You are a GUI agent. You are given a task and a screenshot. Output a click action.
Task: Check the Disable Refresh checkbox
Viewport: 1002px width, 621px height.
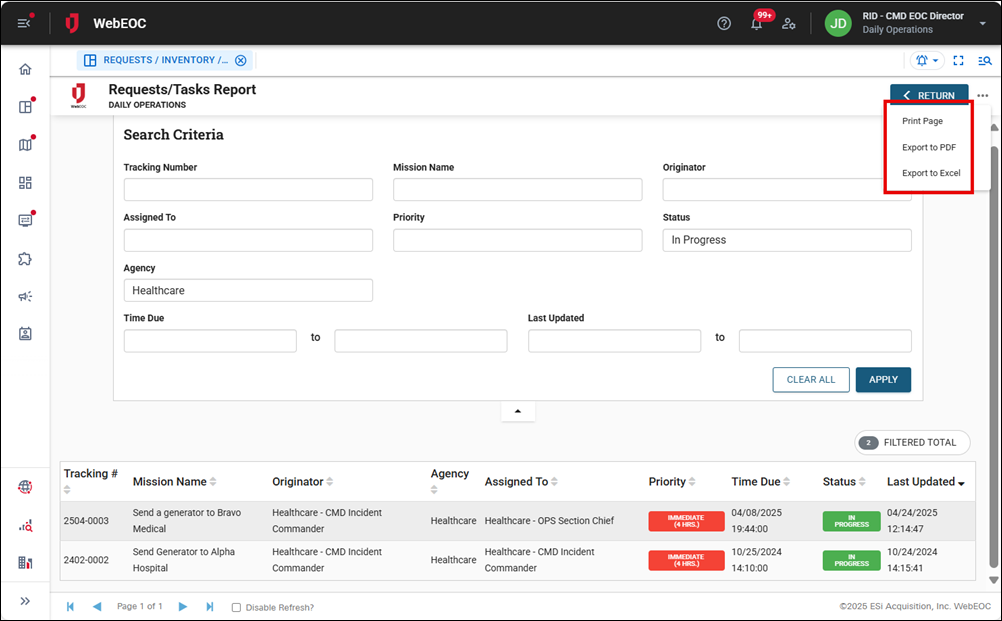click(236, 606)
